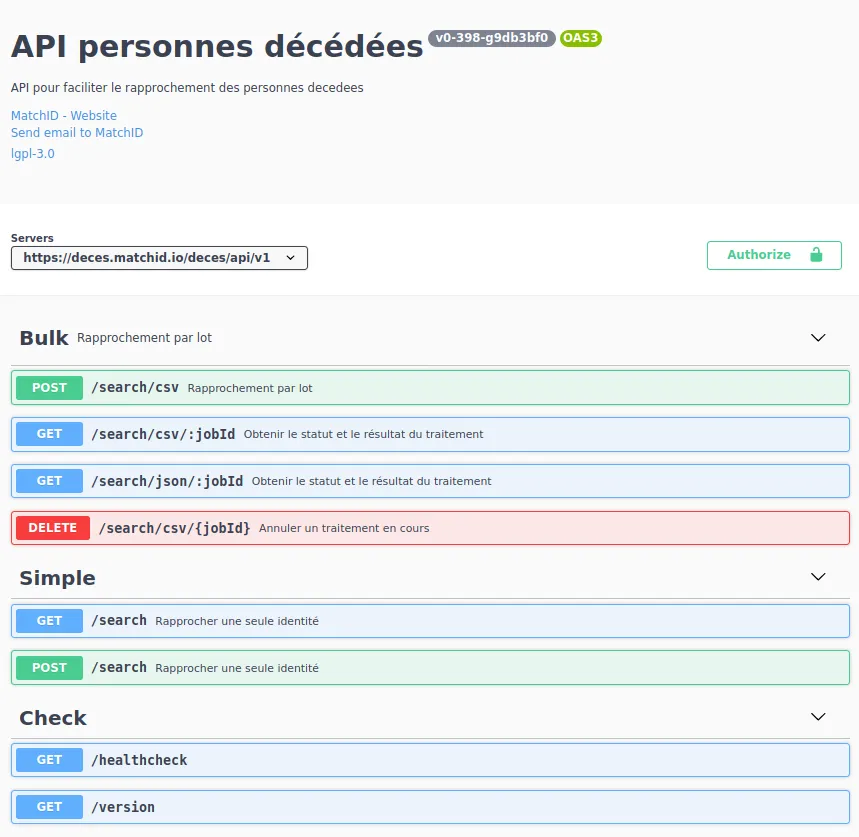Click GET badge of /version
The height and width of the screenshot is (837, 859).
(x=49, y=807)
